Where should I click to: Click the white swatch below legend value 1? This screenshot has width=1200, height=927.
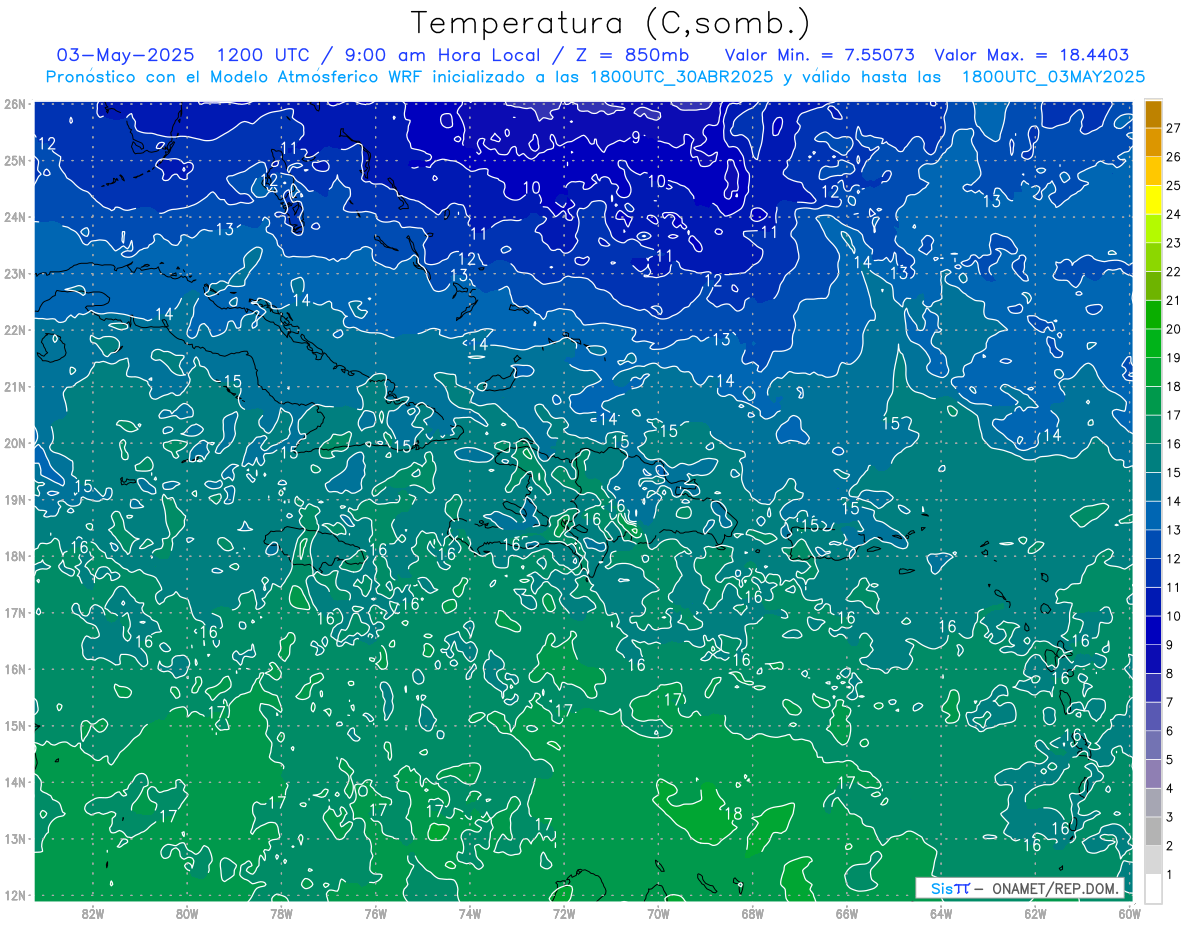pos(1153,889)
